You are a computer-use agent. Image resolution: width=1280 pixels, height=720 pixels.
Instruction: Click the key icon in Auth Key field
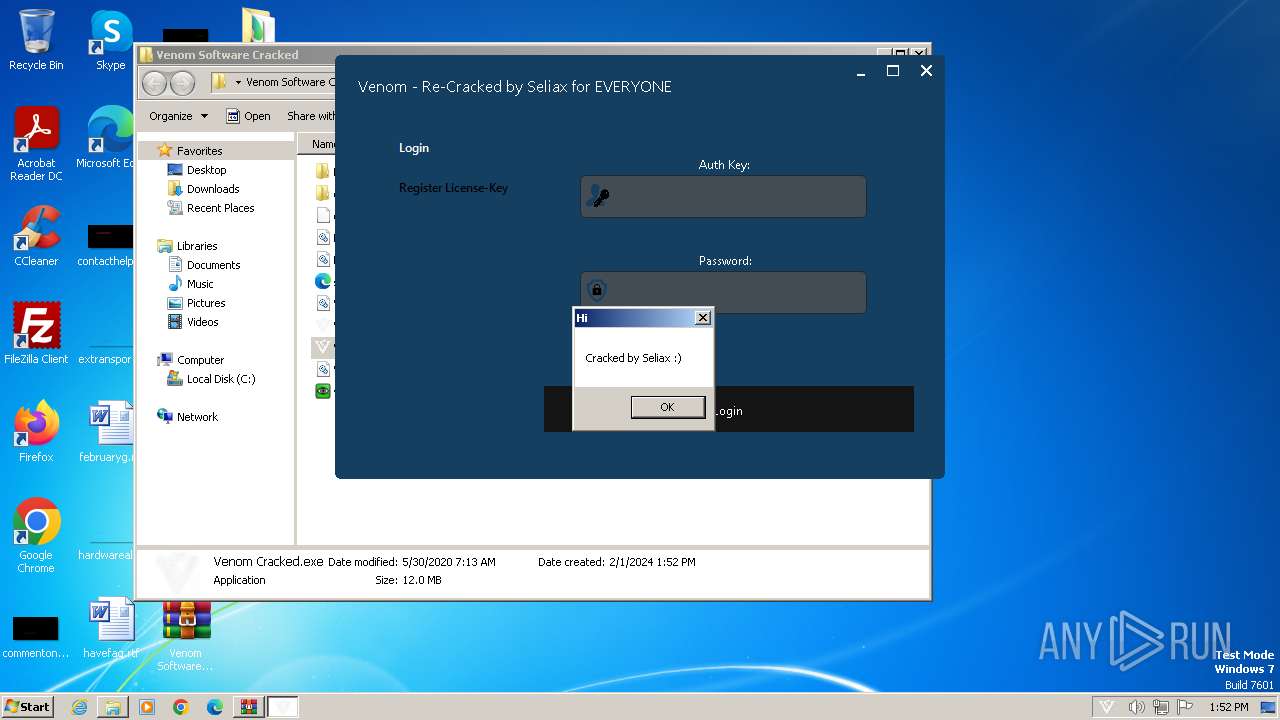pyautogui.click(x=598, y=196)
